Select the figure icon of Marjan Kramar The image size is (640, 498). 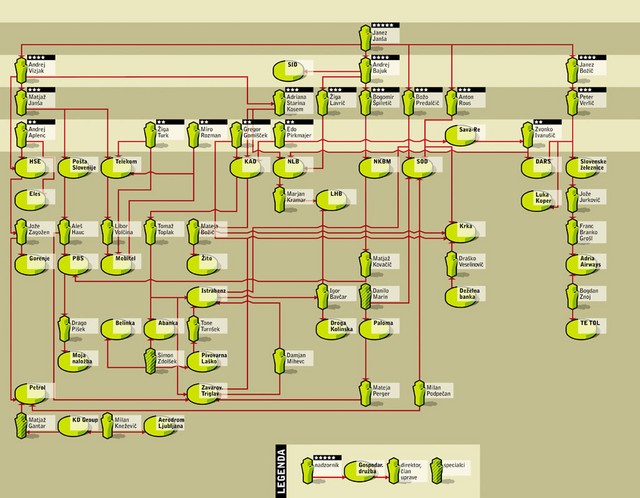point(279,200)
